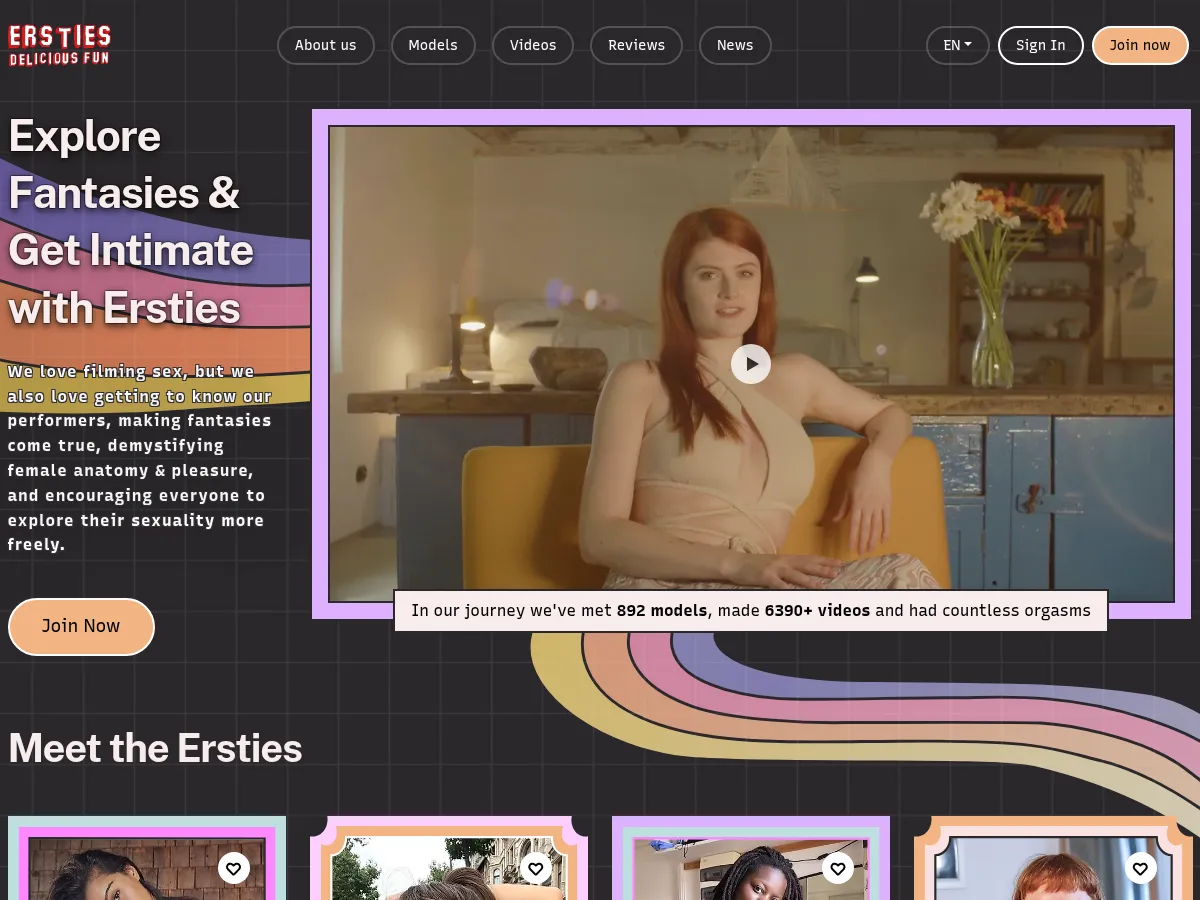Favorite the first model card with heart icon
This screenshot has height=900, width=1200.
click(233, 868)
